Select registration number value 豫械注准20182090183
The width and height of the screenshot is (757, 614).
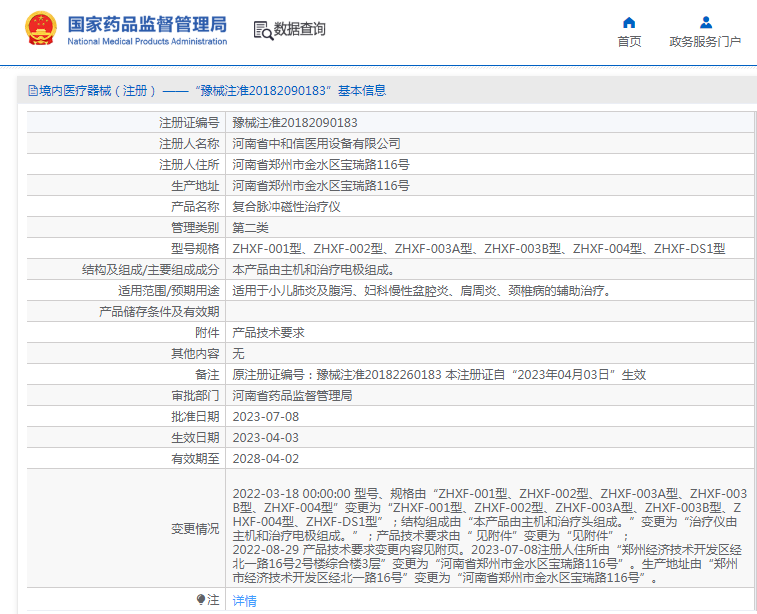tap(295, 123)
